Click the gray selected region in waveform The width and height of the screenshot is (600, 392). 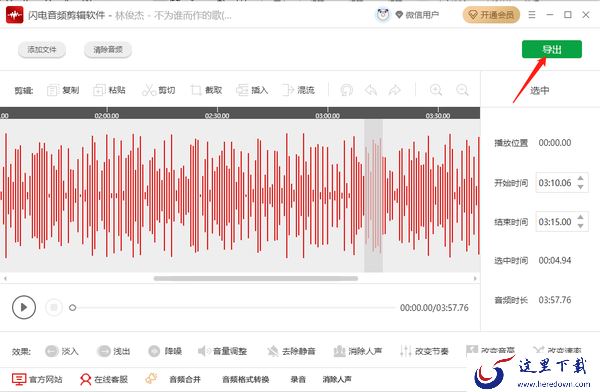[373, 196]
